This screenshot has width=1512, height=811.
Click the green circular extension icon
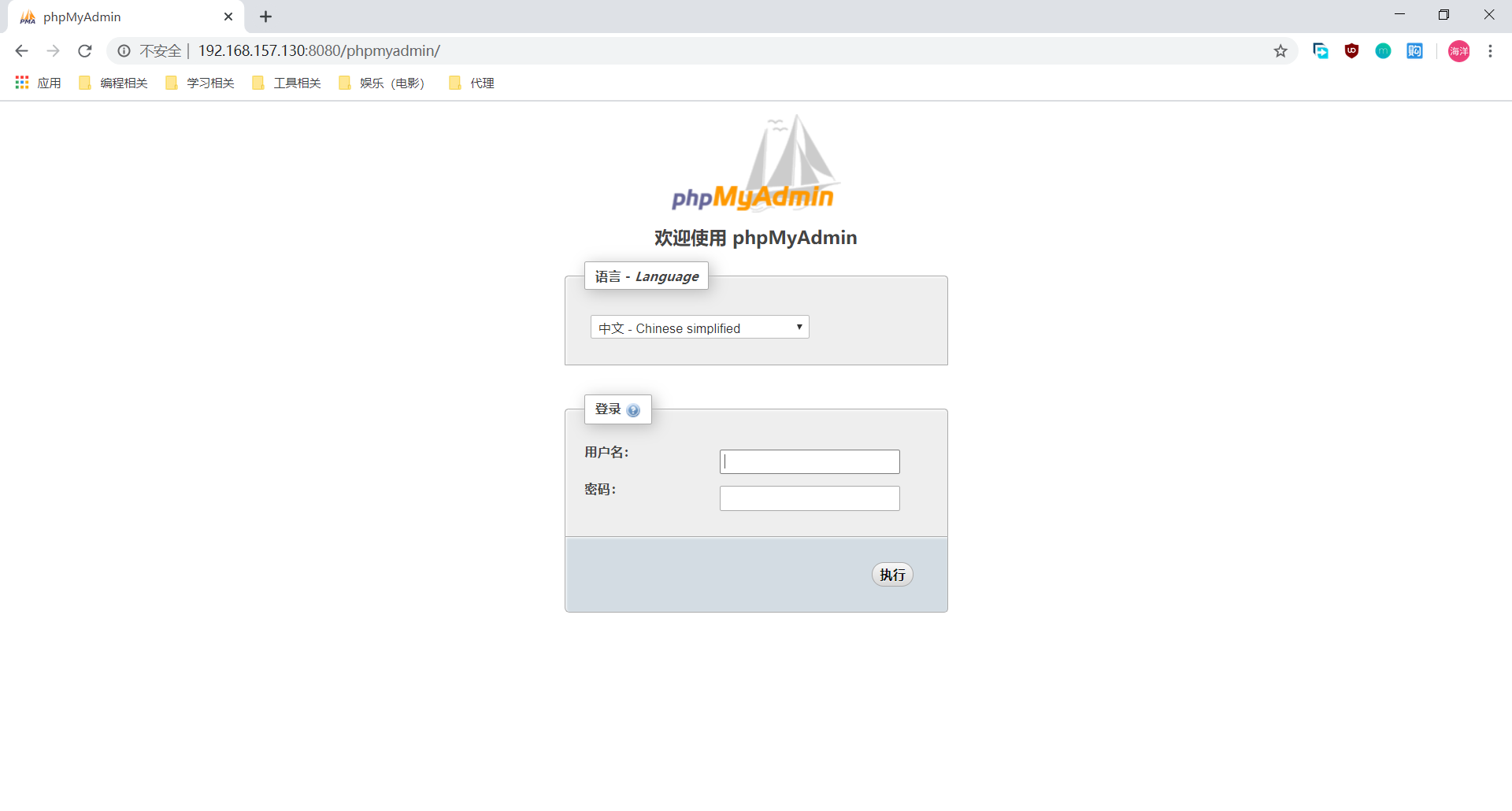tap(1384, 51)
